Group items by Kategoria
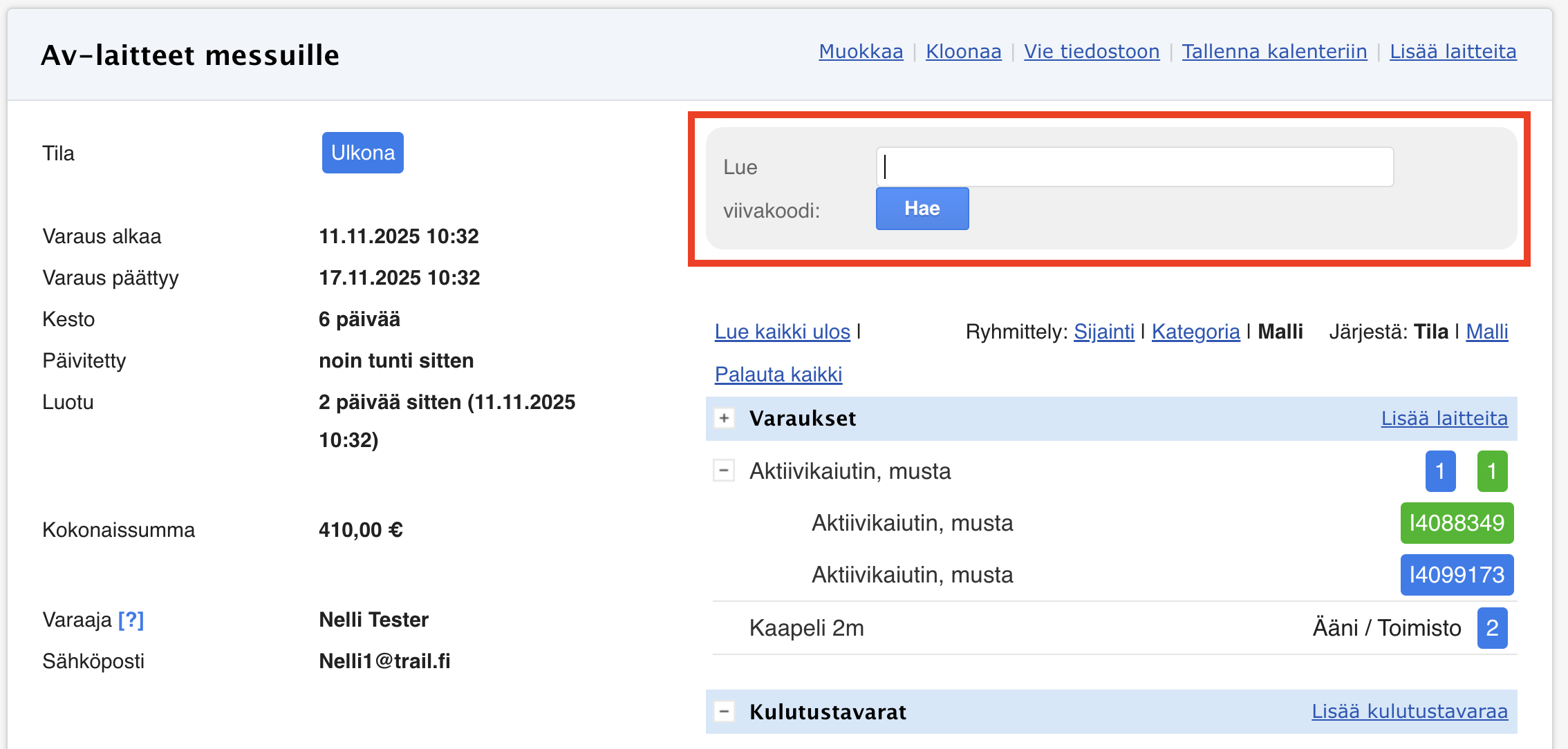Screen dimensions: 1568x749 click(x=1195, y=332)
